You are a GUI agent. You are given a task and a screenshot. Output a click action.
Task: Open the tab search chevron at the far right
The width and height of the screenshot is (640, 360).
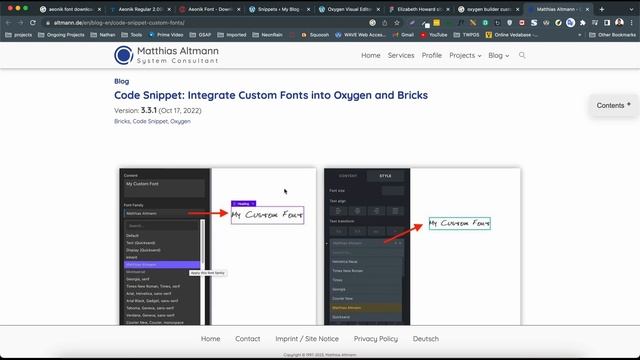(631, 9)
